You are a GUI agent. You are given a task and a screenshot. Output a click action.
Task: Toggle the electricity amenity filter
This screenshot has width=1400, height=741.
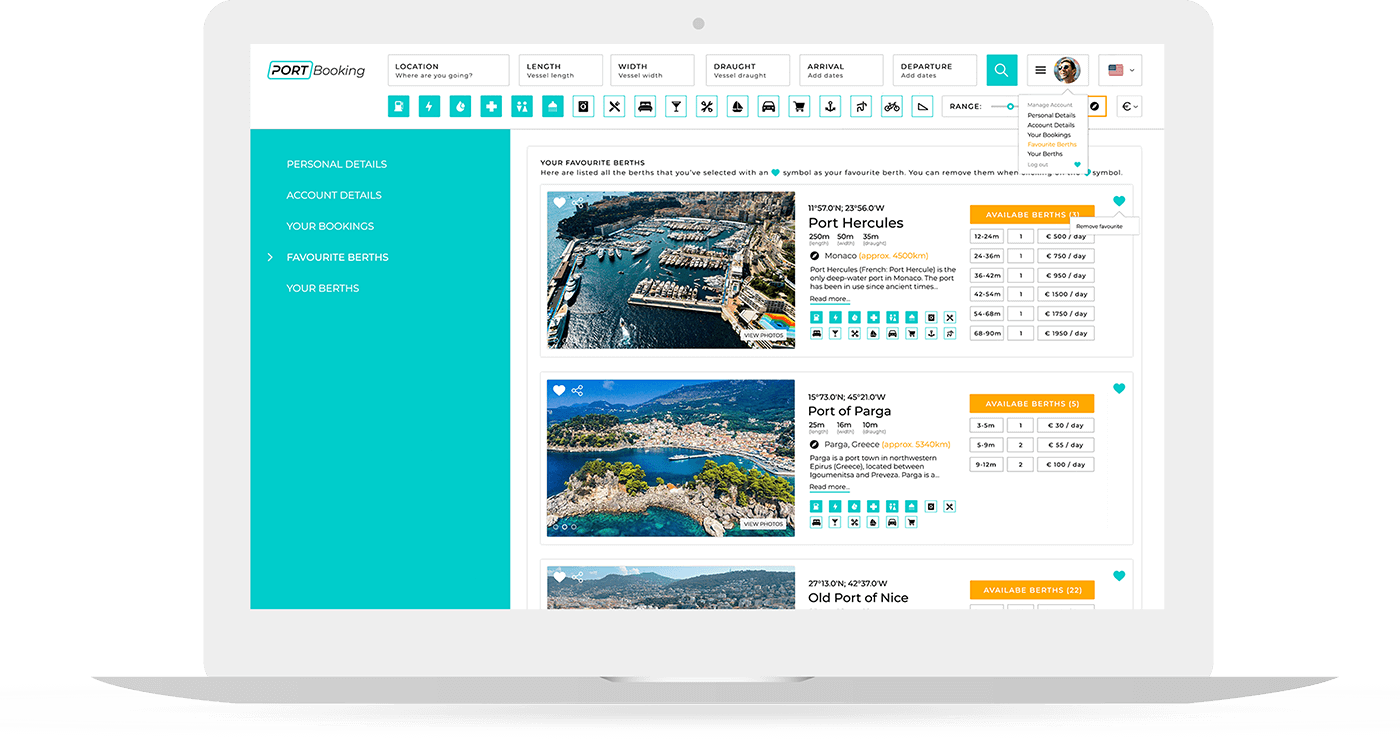pyautogui.click(x=429, y=106)
